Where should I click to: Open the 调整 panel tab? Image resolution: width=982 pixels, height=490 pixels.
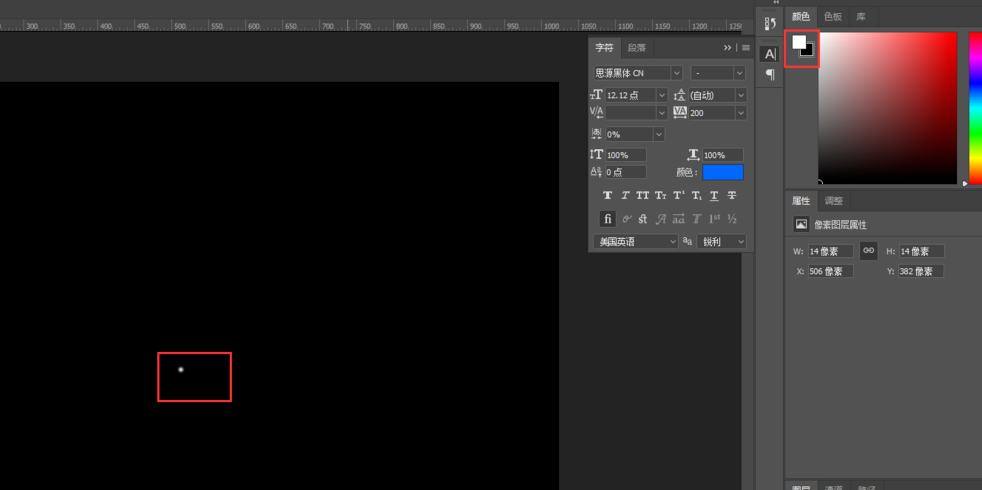click(833, 201)
